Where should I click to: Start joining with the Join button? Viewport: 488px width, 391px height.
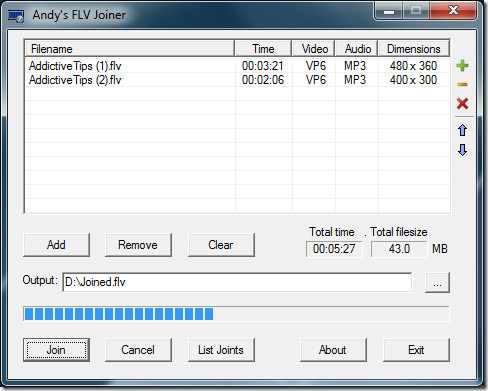click(56, 350)
